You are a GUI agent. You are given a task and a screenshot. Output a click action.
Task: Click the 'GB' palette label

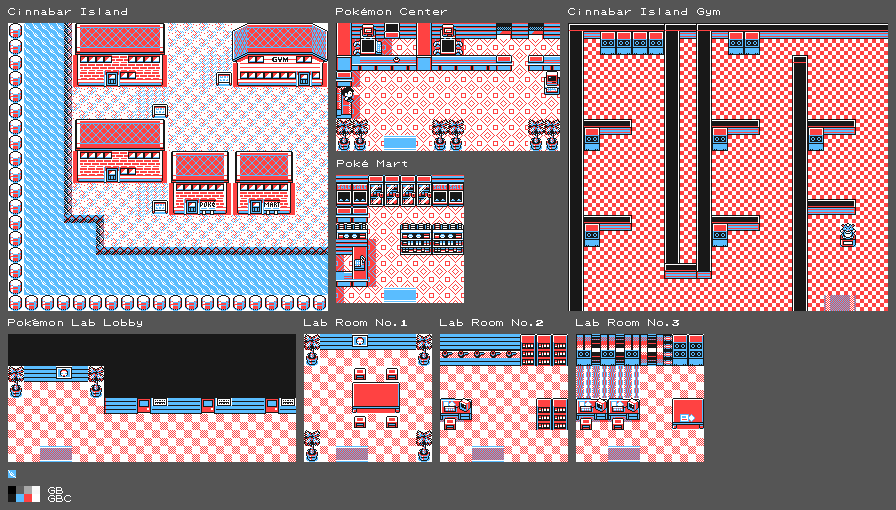click(55, 491)
